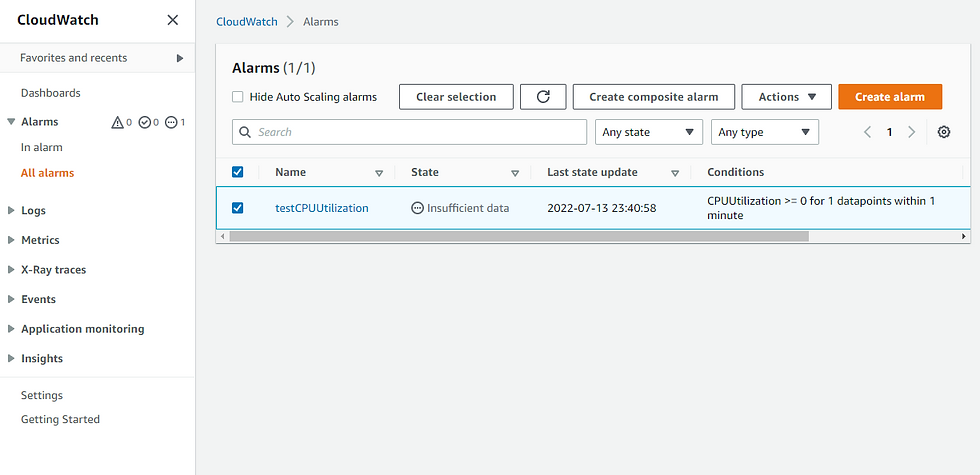Open the table preferences gear icon

point(944,132)
